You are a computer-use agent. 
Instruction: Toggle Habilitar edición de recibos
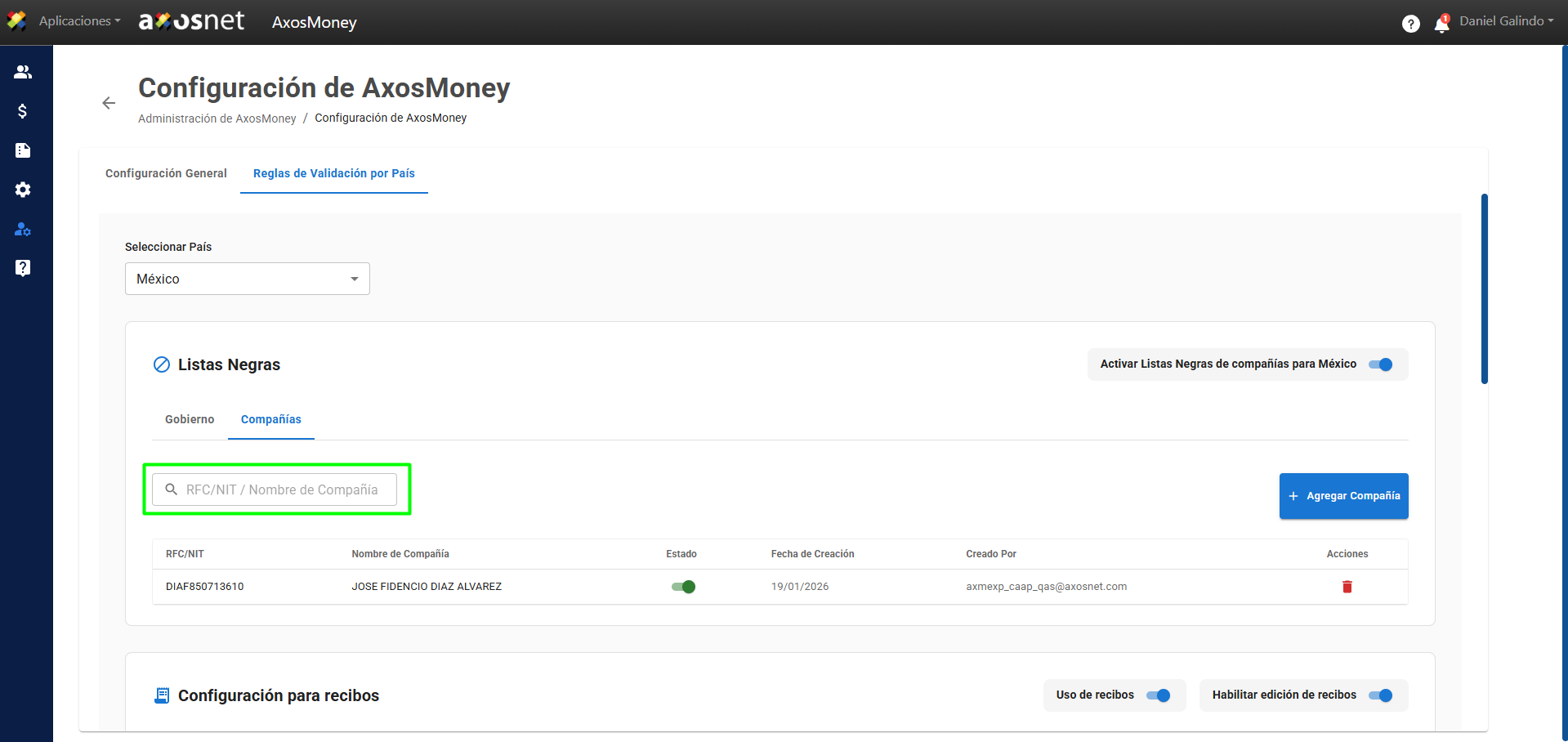tap(1381, 695)
